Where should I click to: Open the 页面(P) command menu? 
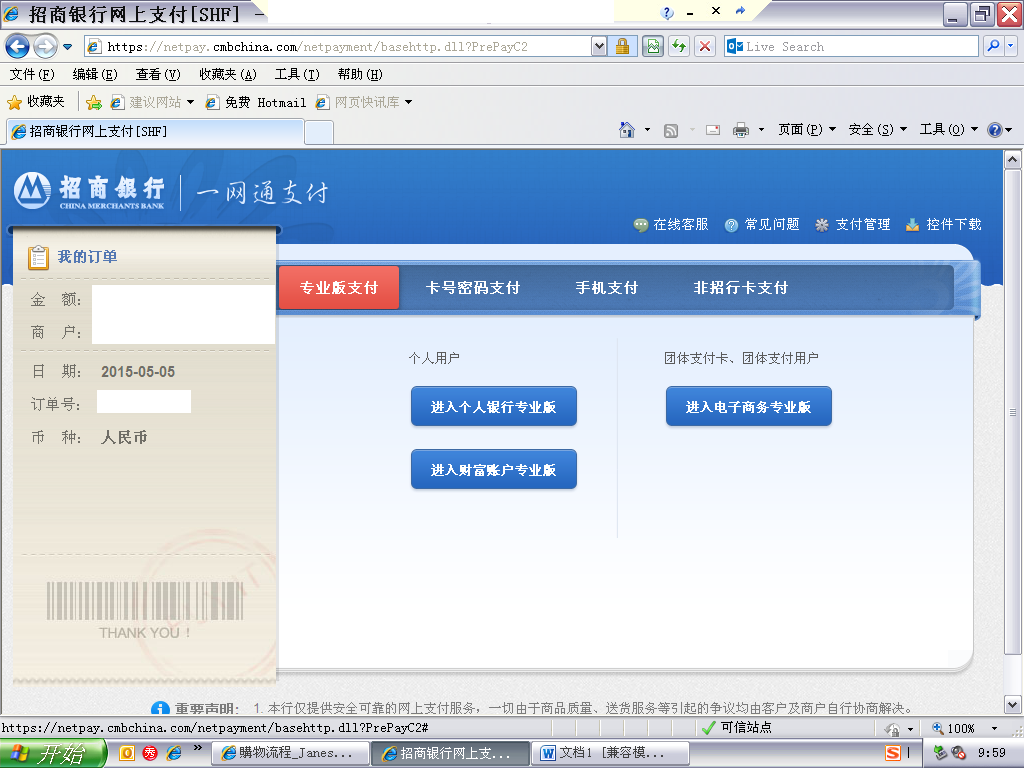(x=807, y=129)
